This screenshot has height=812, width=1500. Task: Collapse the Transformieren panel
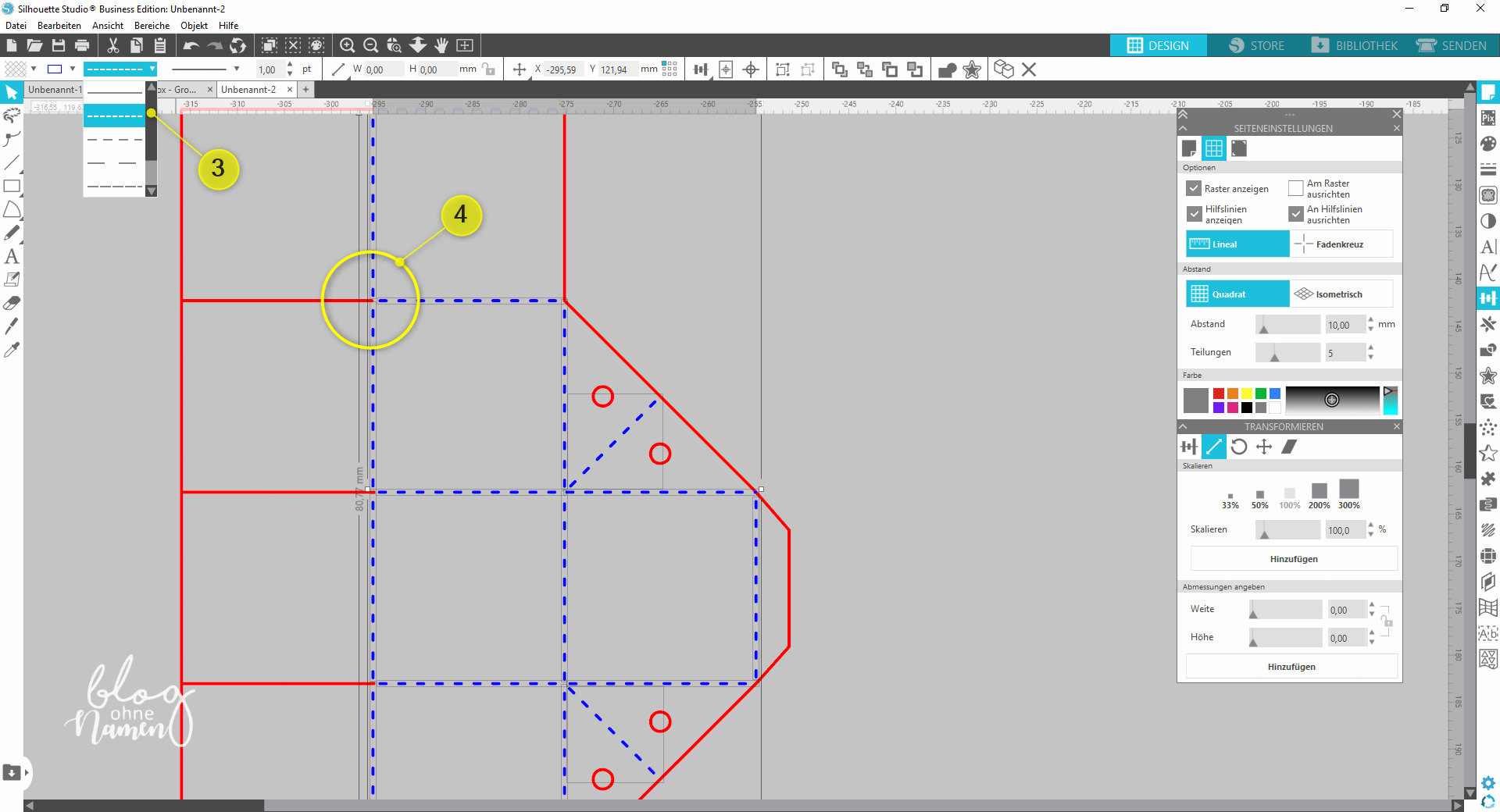pyautogui.click(x=1183, y=426)
